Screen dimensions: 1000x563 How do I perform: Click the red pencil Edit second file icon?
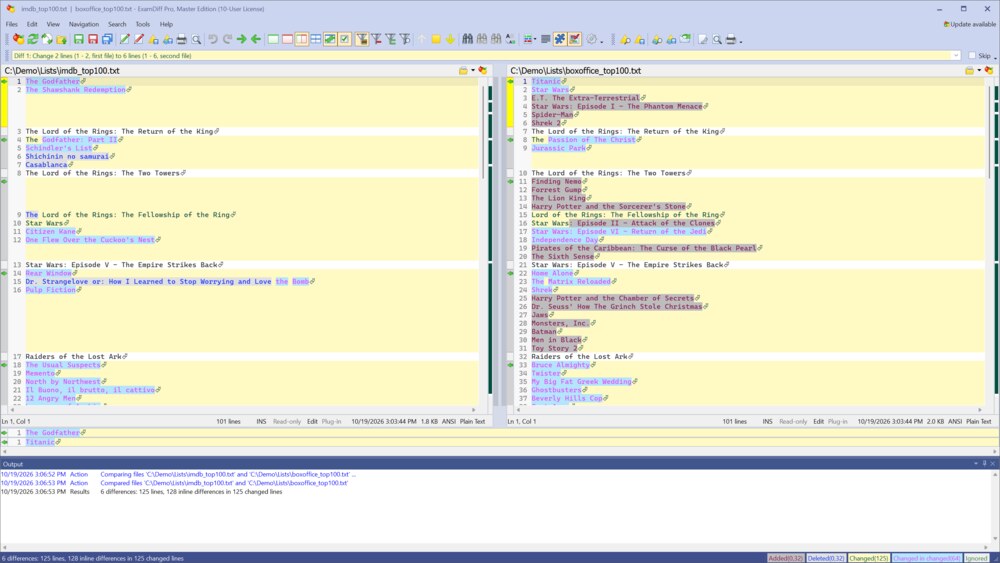click(x=138, y=40)
